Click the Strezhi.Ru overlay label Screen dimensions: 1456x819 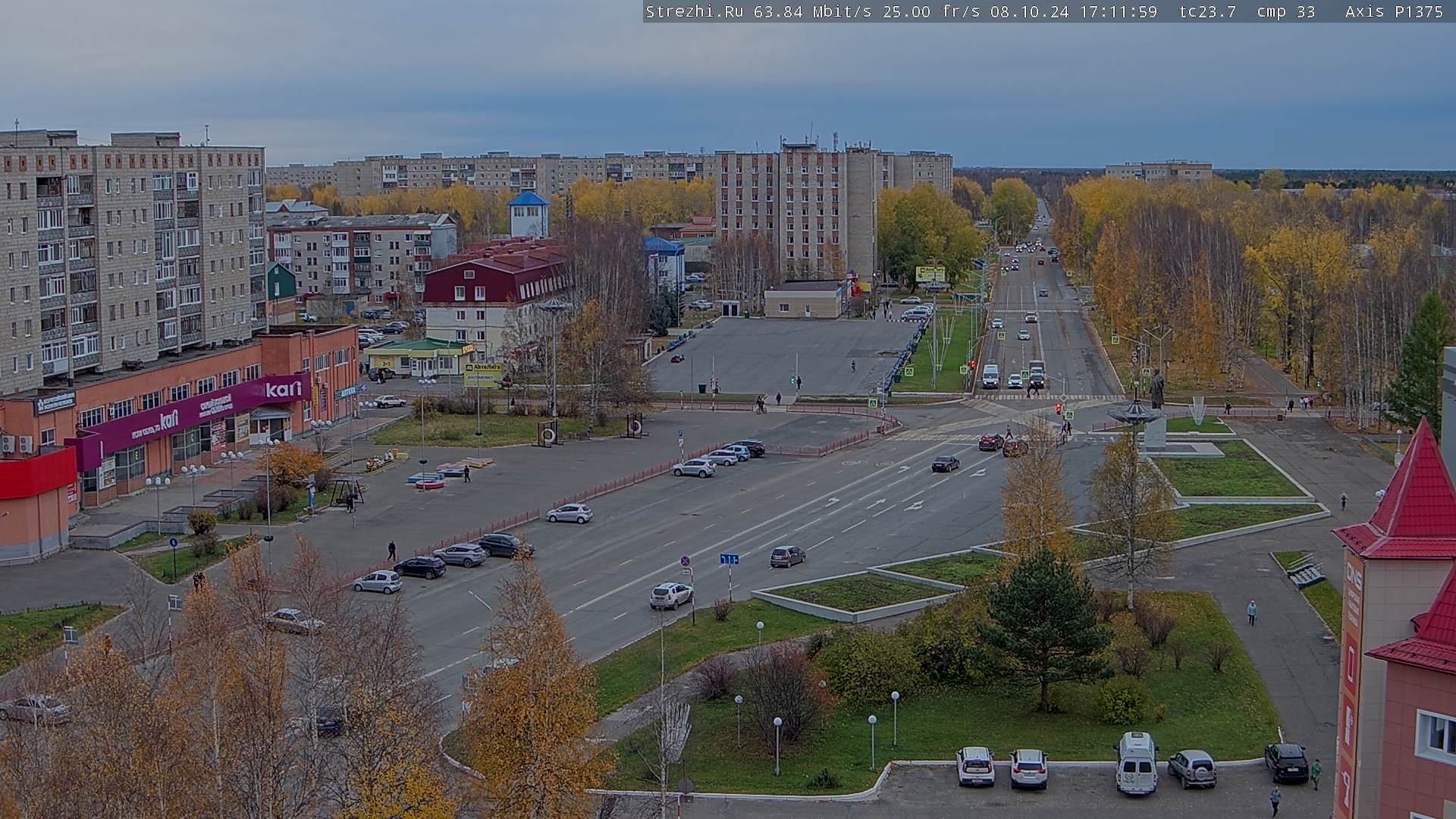694,11
